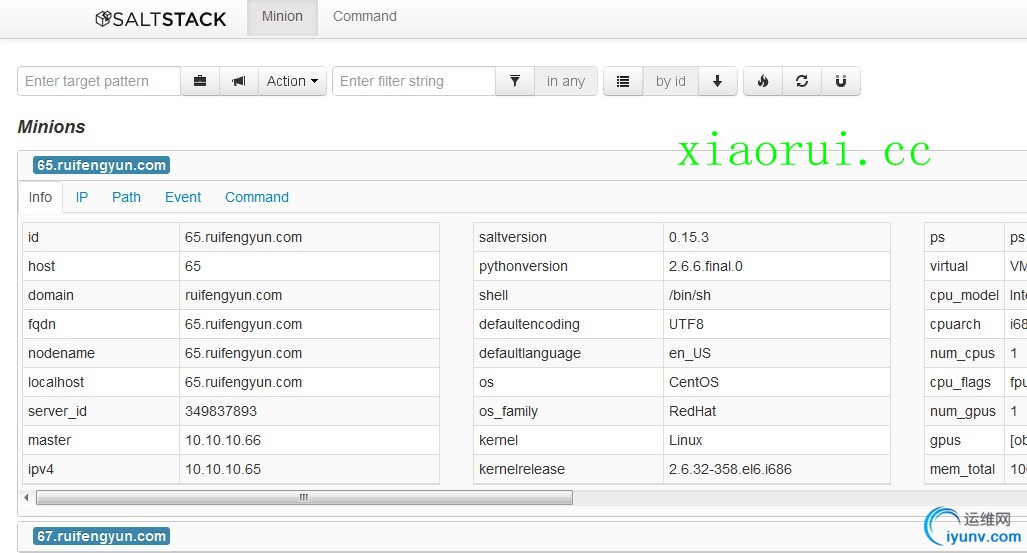Click the cpu_model label cell
This screenshot has height=553, width=1027.
964,296
